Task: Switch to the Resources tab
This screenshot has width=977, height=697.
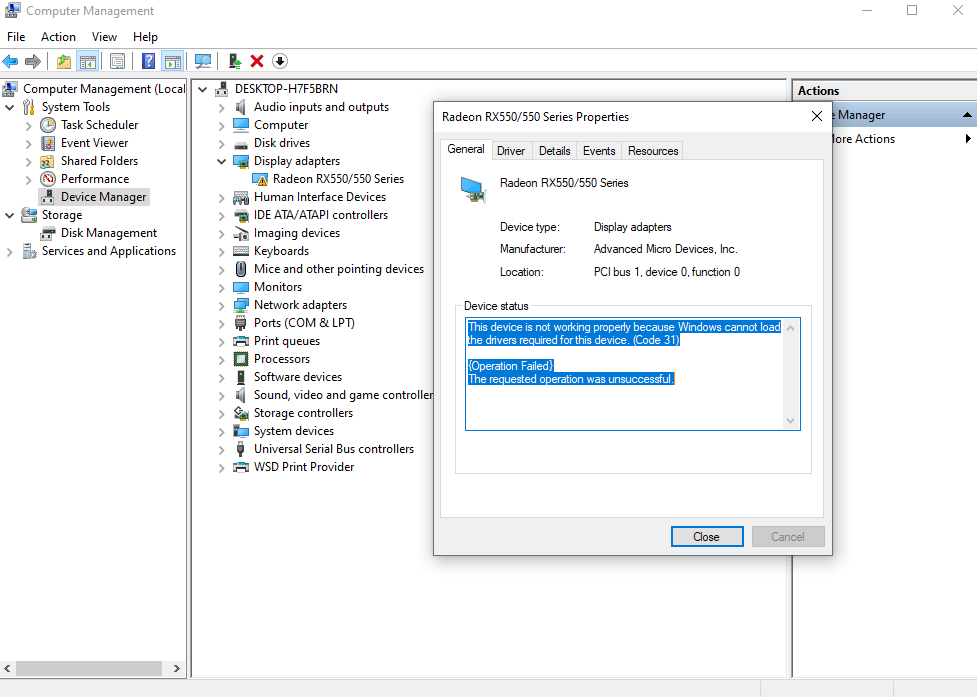Action: click(x=653, y=151)
